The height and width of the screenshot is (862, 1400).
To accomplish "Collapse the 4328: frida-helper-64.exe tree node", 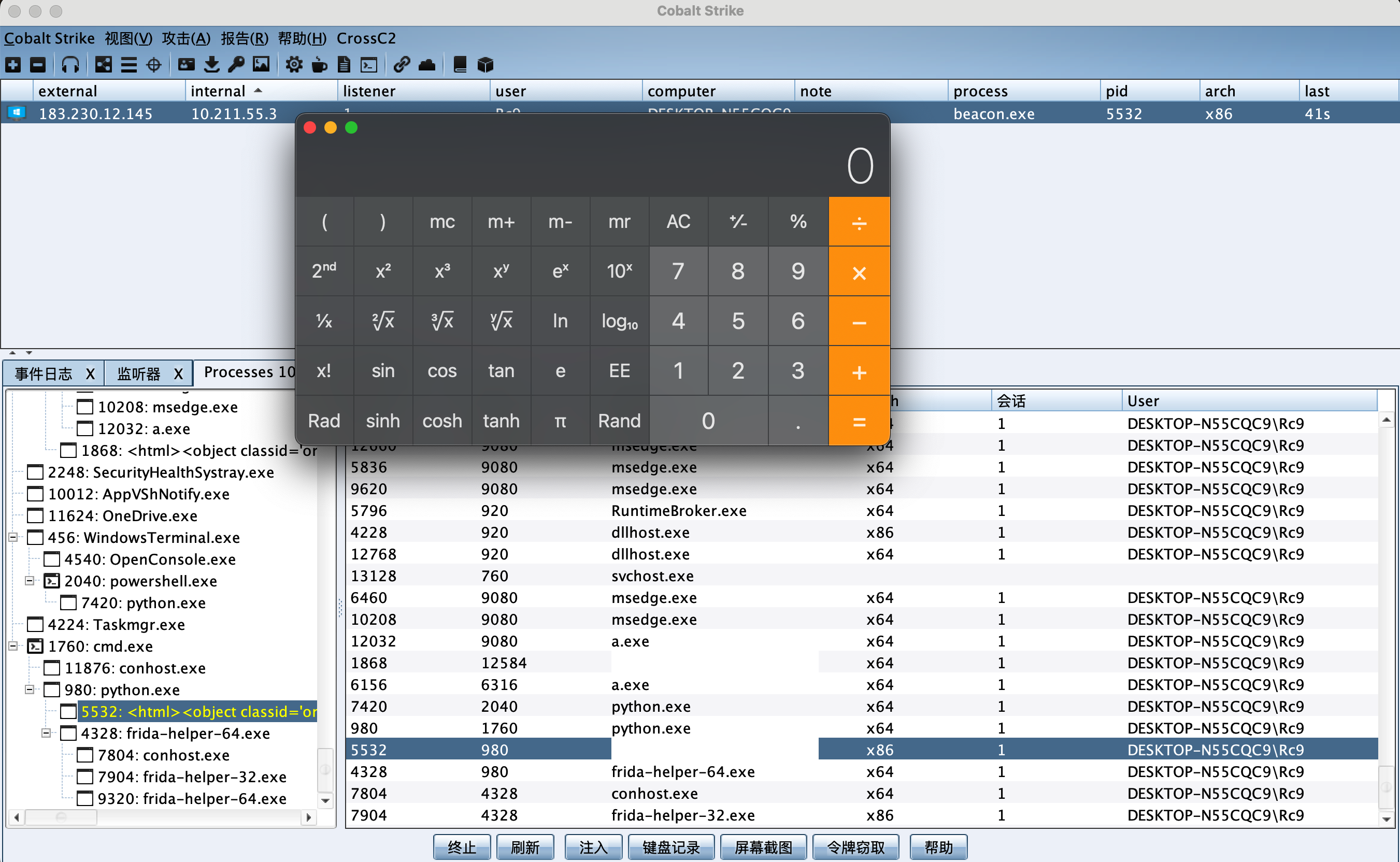I will click(x=46, y=733).
